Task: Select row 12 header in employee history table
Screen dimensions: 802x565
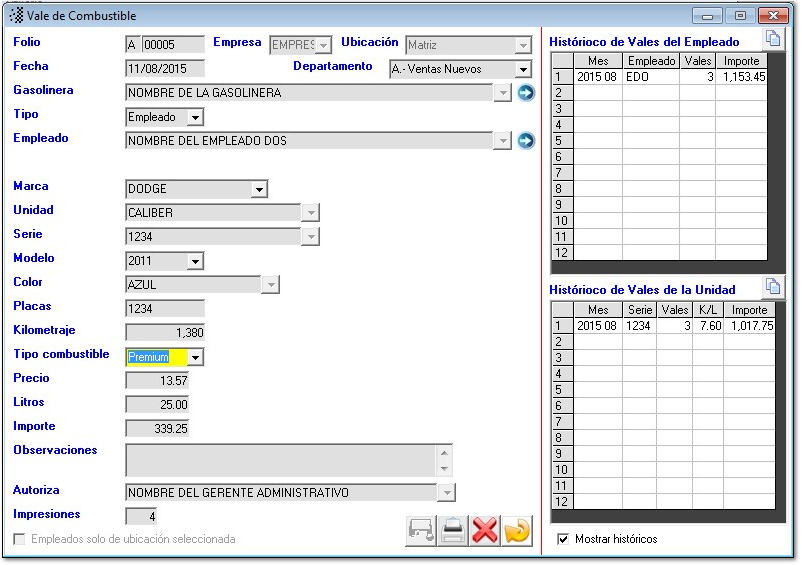Action: click(x=563, y=253)
